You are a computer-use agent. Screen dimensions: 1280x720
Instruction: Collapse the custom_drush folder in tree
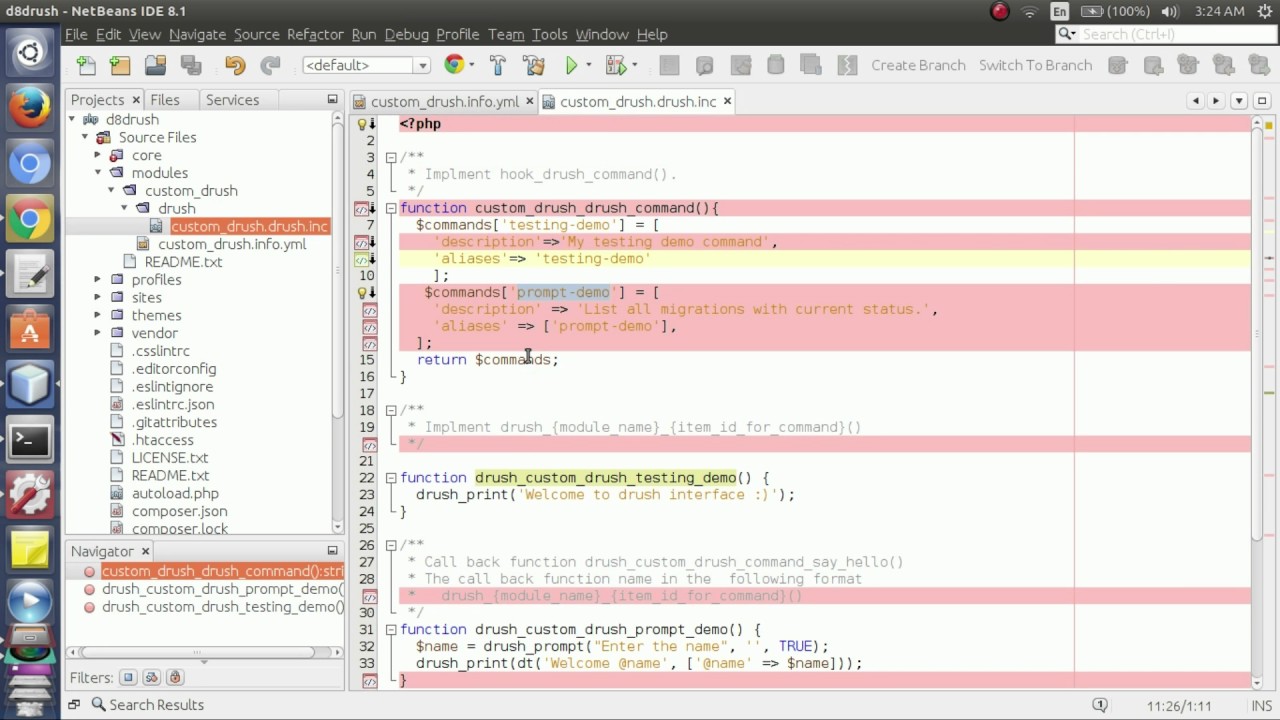pos(111,190)
